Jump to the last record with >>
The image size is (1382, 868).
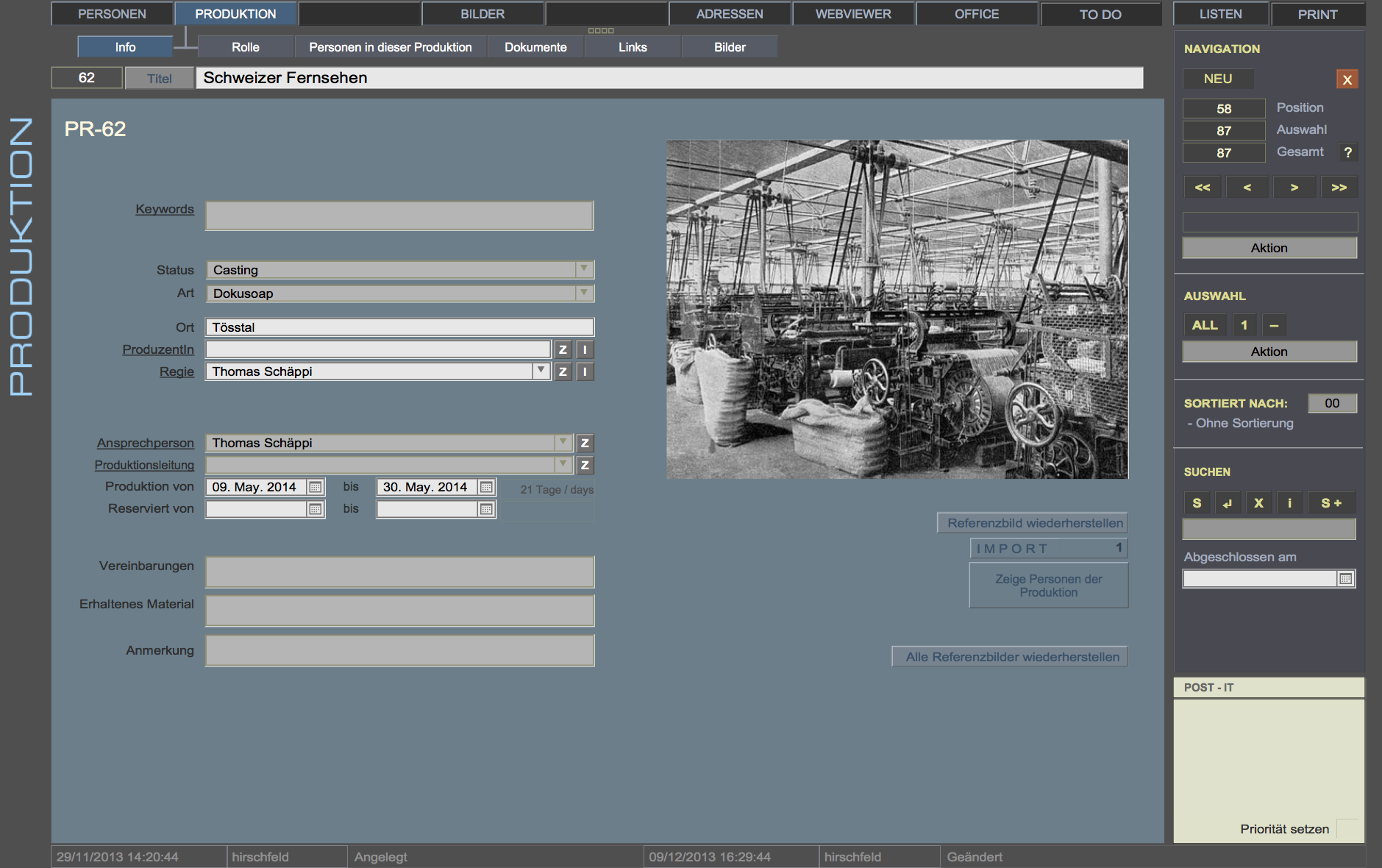pos(1339,188)
